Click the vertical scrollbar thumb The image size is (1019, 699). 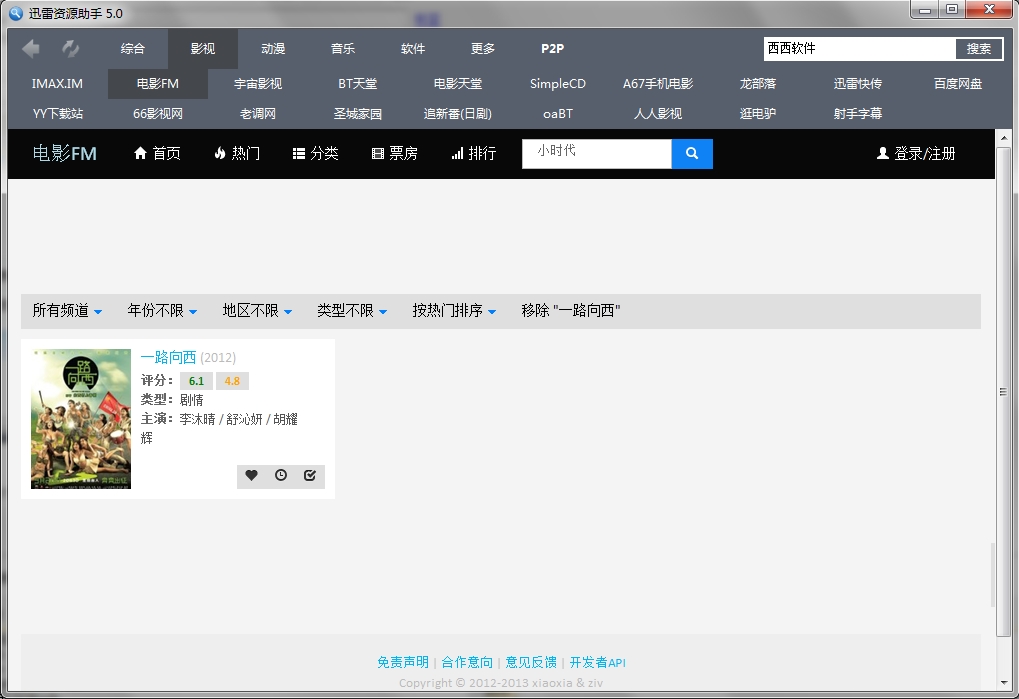(1004, 390)
